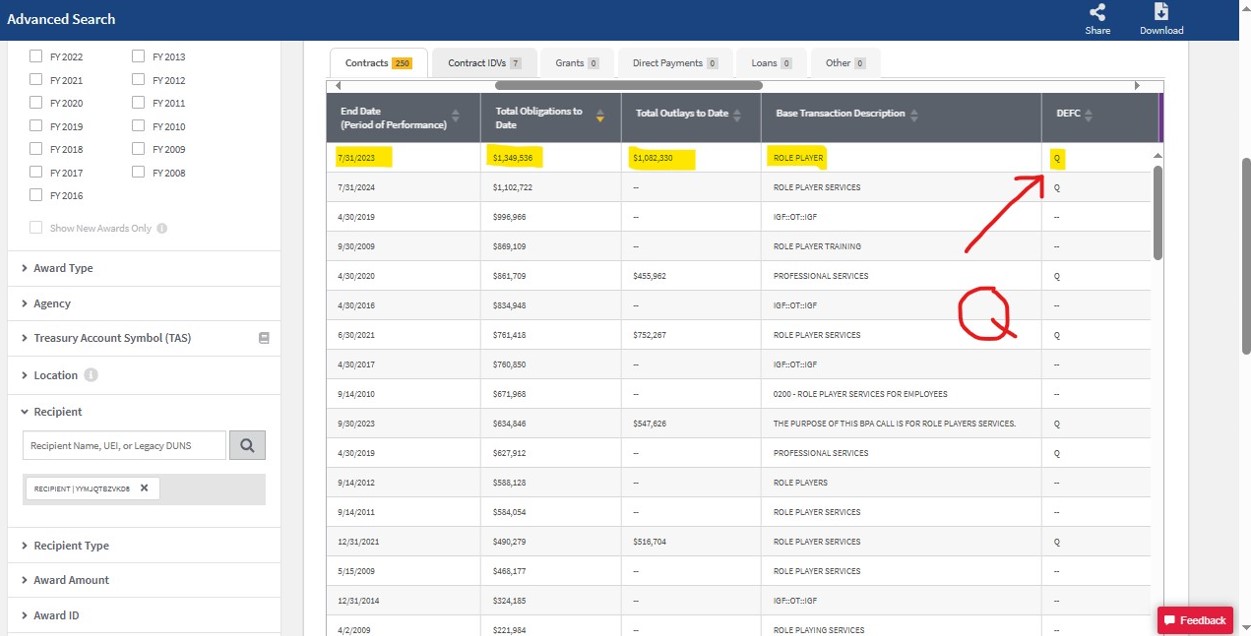The height and width of the screenshot is (636, 1251).
Task: Click the $996,966 obligations cell
Action: coord(551,217)
